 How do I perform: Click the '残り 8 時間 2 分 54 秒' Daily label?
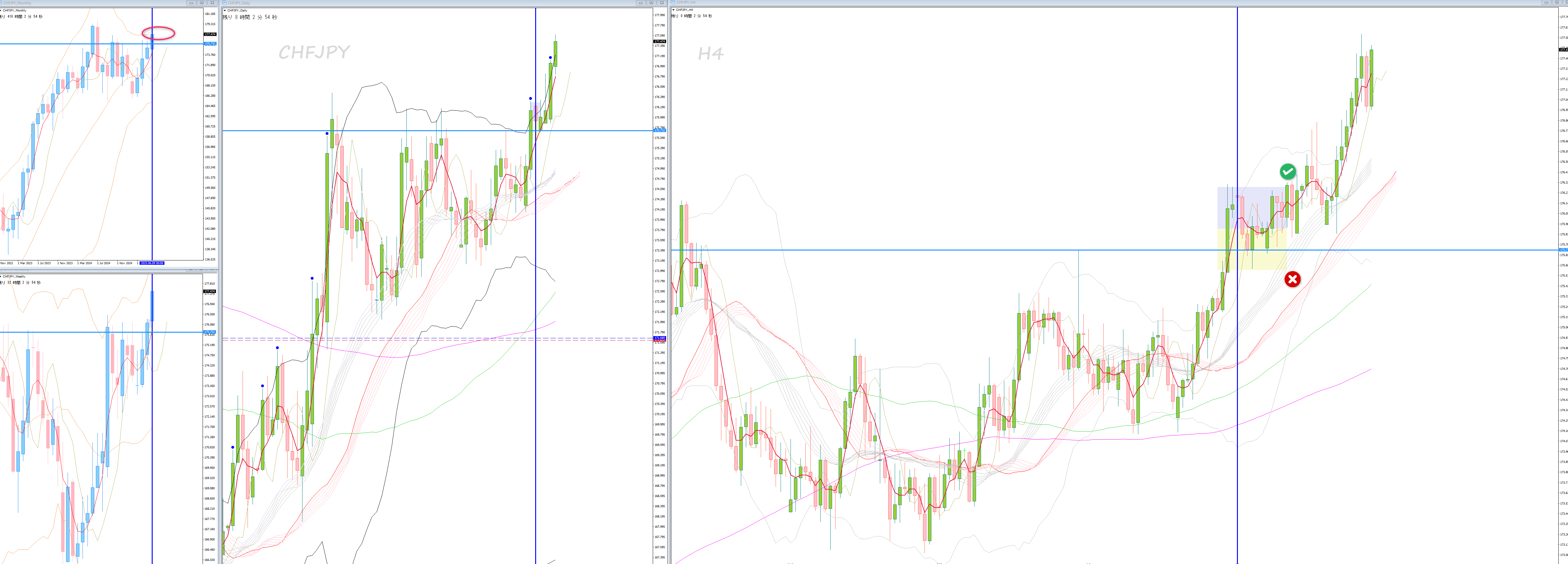coord(249,17)
